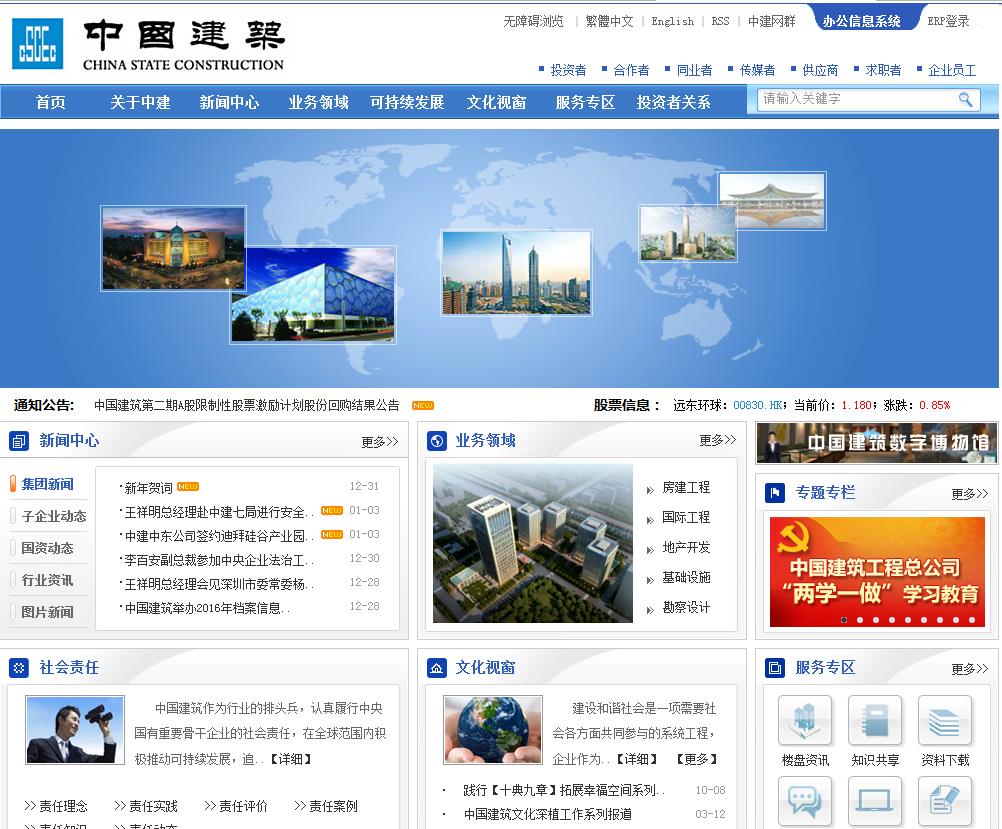The width and height of the screenshot is (1002, 829).
Task: Click the 专题专栏 flag icon
Action: 775,493
